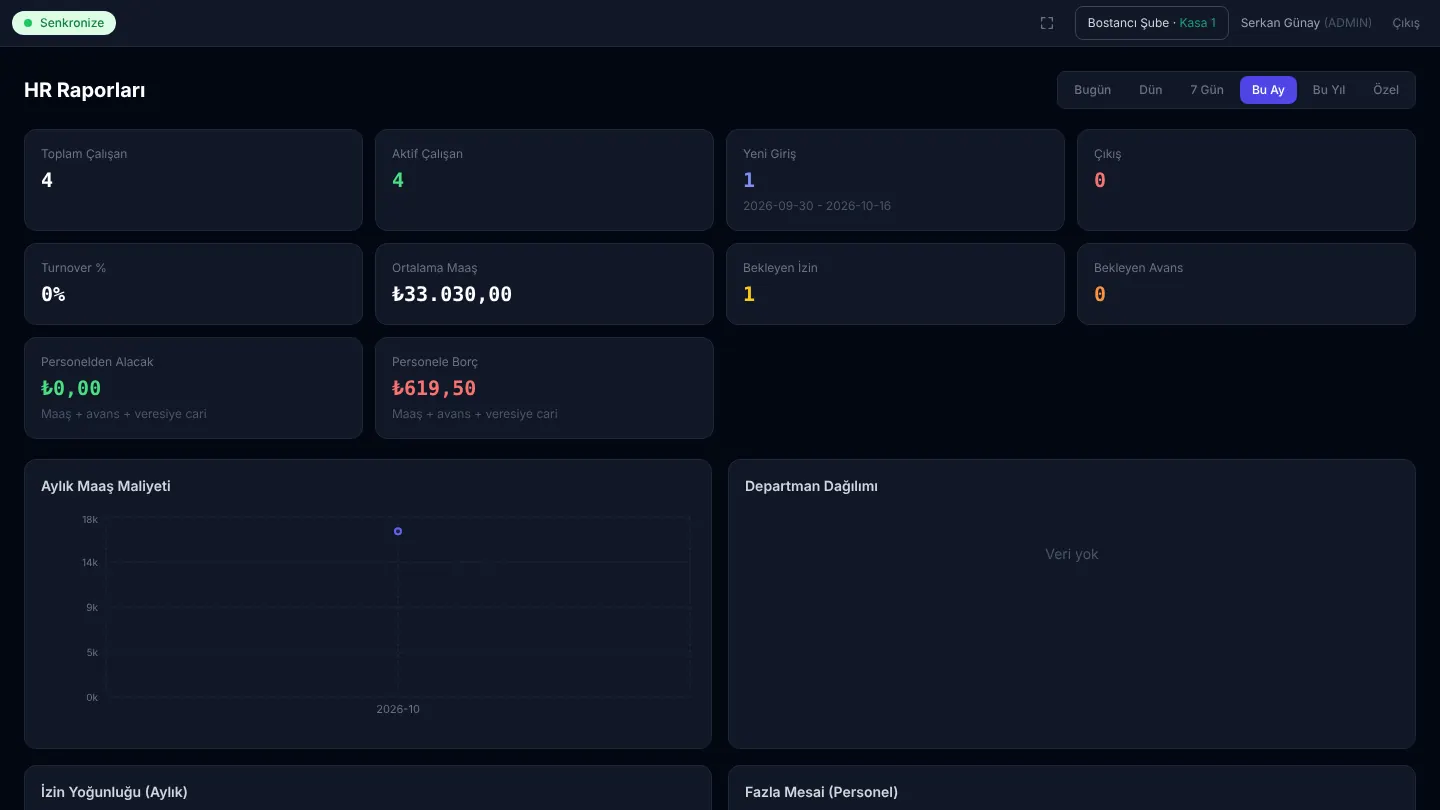Select the Bu Ay range tab
1440x810 pixels.
1268,90
